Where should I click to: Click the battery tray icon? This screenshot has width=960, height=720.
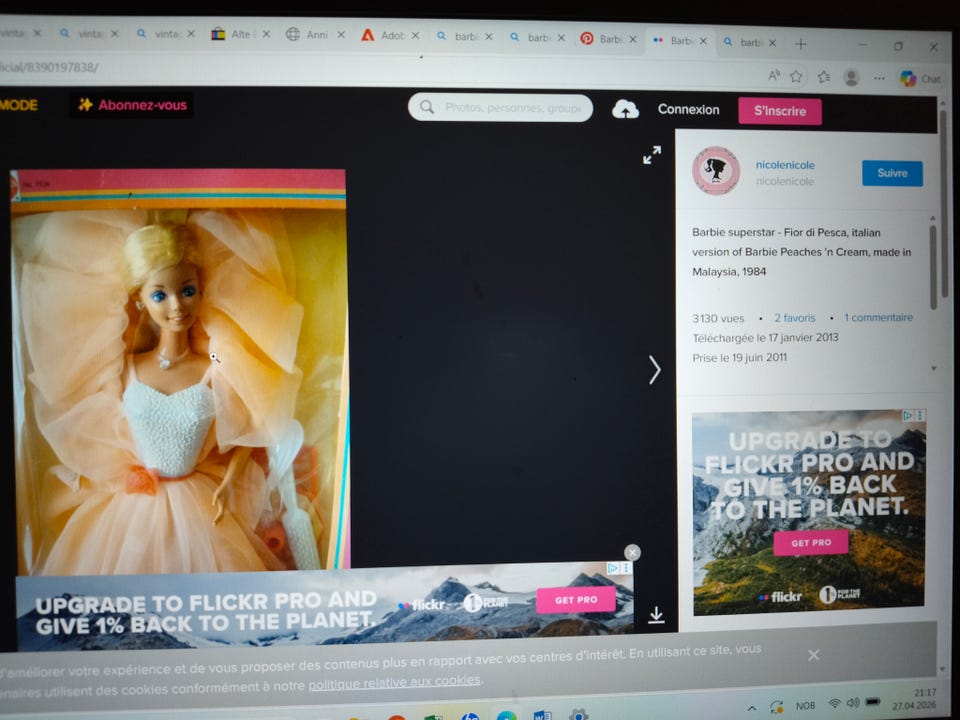point(873,702)
